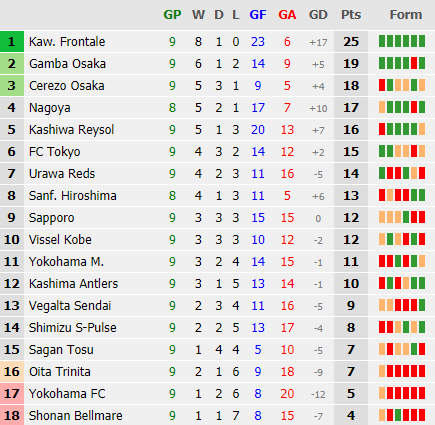Click the pink position 18 badge
The height and width of the screenshot is (425, 435).
[x=12, y=415]
